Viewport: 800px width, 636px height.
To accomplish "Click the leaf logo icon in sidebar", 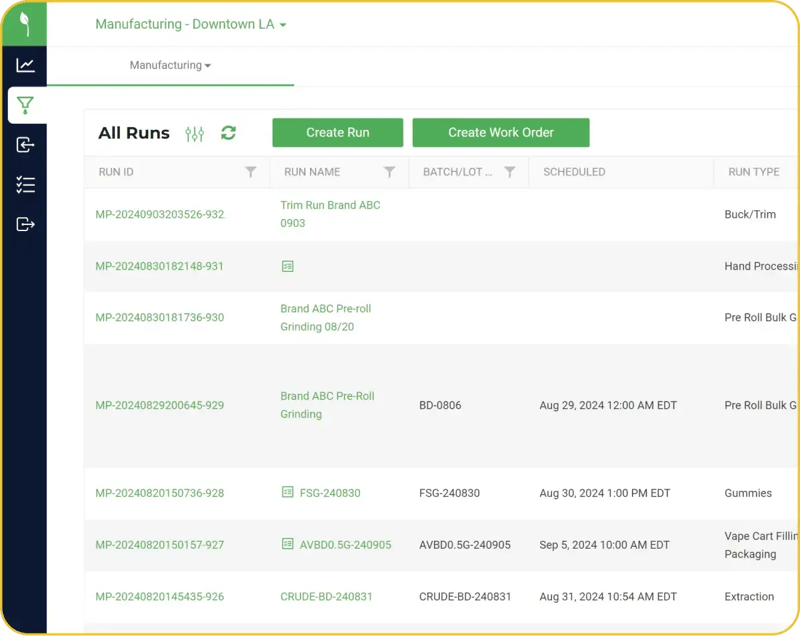I will click(x=24, y=23).
